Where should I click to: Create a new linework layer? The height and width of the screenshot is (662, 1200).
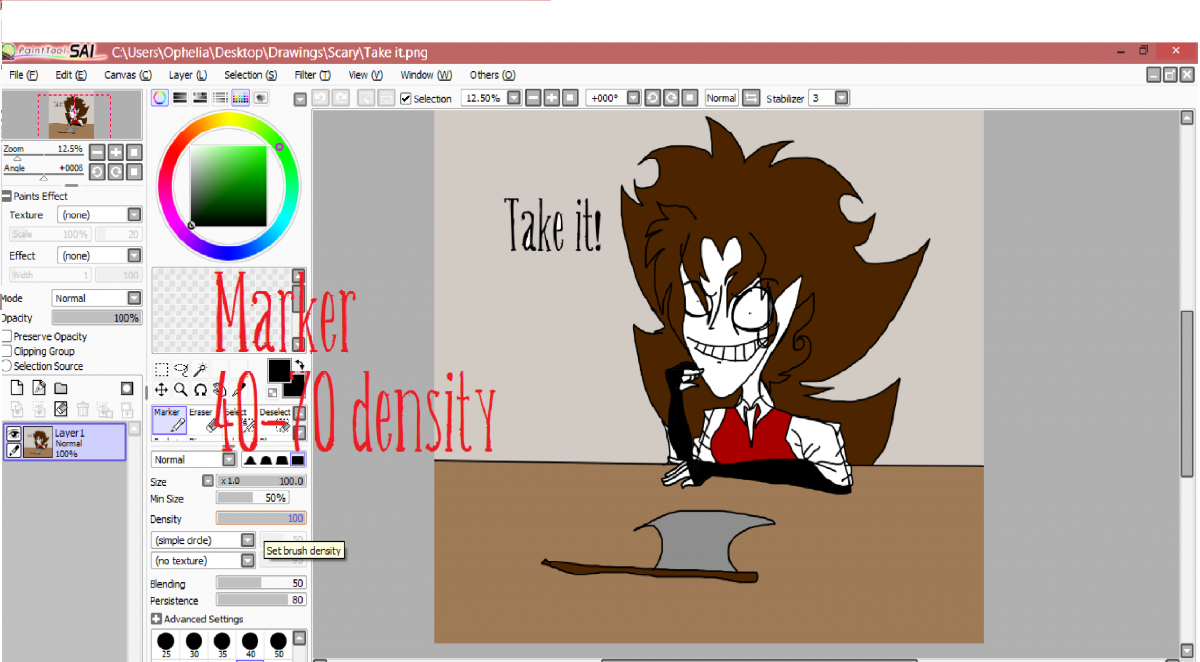tap(39, 388)
